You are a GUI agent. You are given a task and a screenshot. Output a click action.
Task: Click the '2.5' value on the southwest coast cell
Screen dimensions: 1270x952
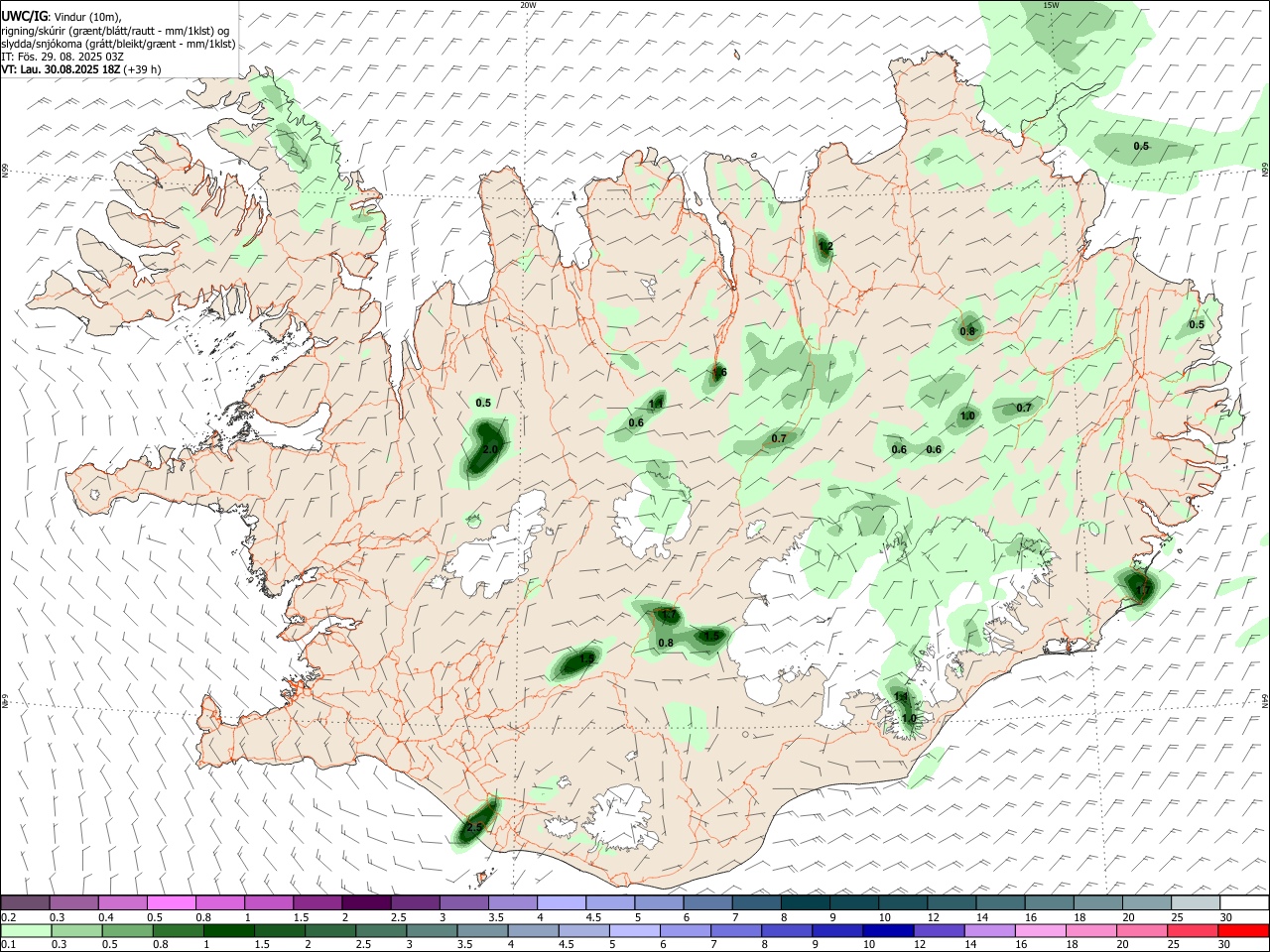474,827
